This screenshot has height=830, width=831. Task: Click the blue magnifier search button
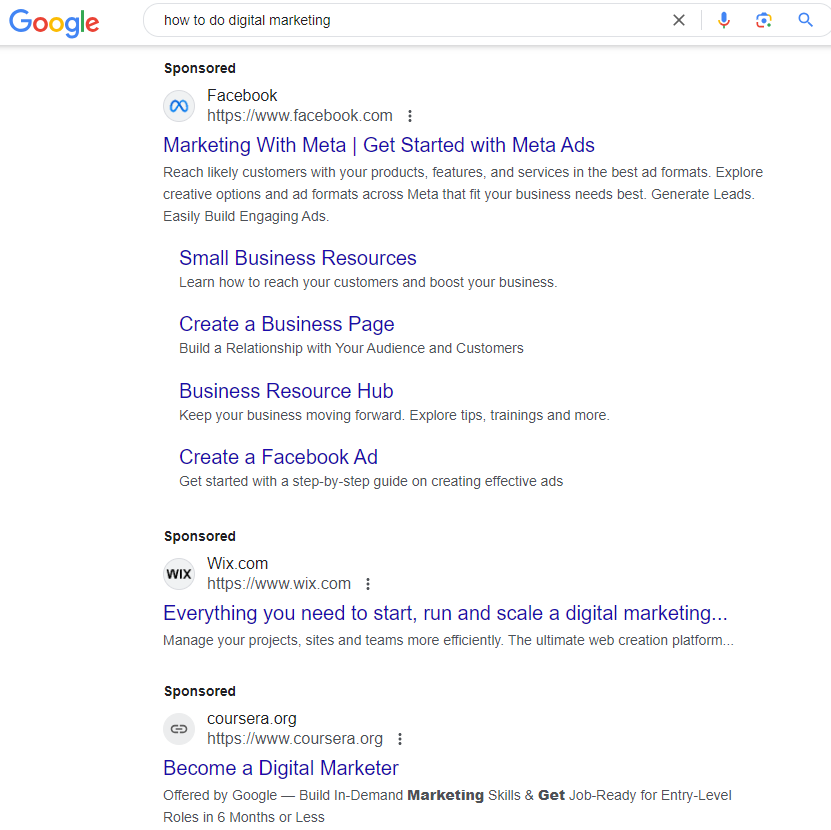pos(805,20)
